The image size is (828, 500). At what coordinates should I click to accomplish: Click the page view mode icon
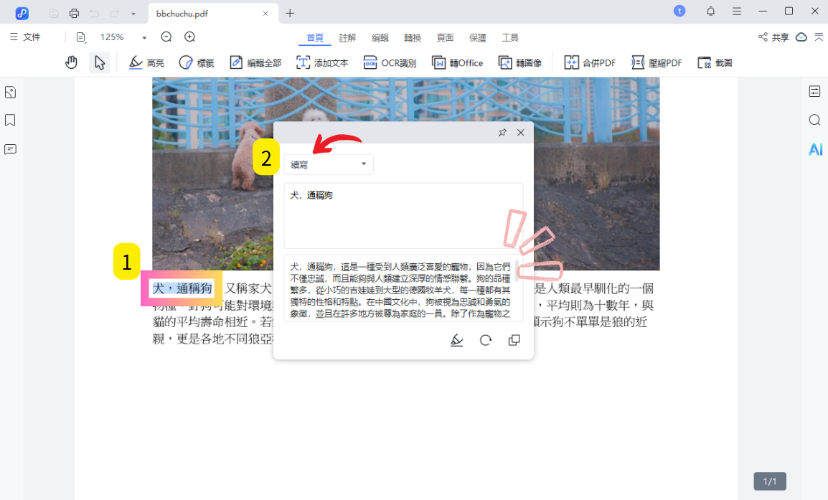[x=81, y=37]
